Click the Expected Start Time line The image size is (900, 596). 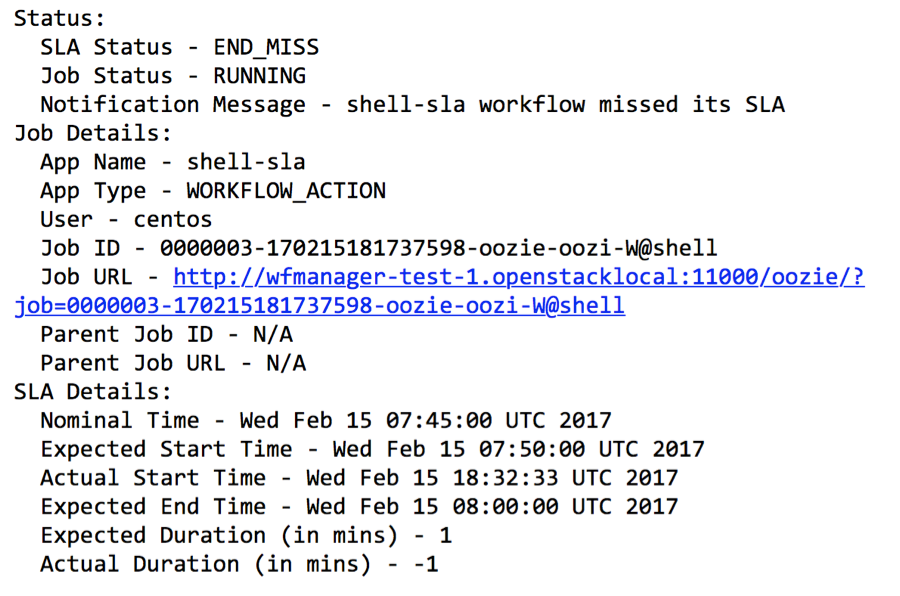tap(372, 449)
